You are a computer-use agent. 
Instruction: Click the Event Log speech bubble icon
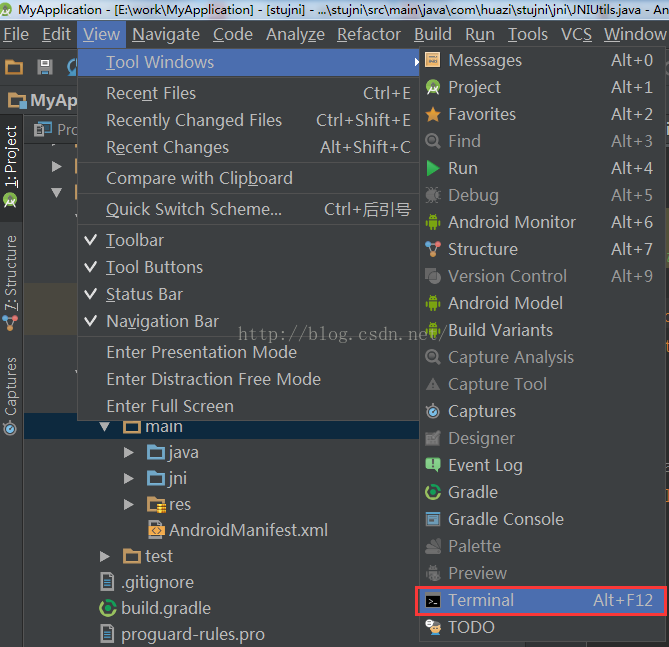click(x=433, y=465)
